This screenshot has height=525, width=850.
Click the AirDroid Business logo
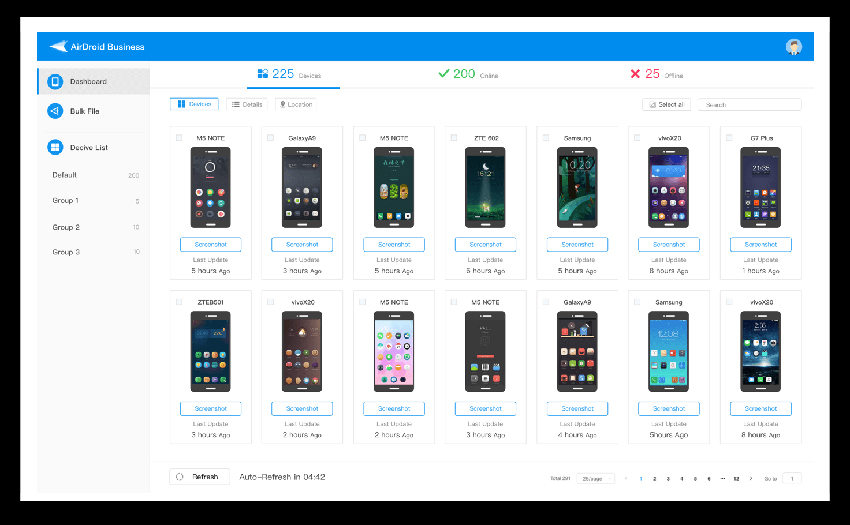point(98,47)
